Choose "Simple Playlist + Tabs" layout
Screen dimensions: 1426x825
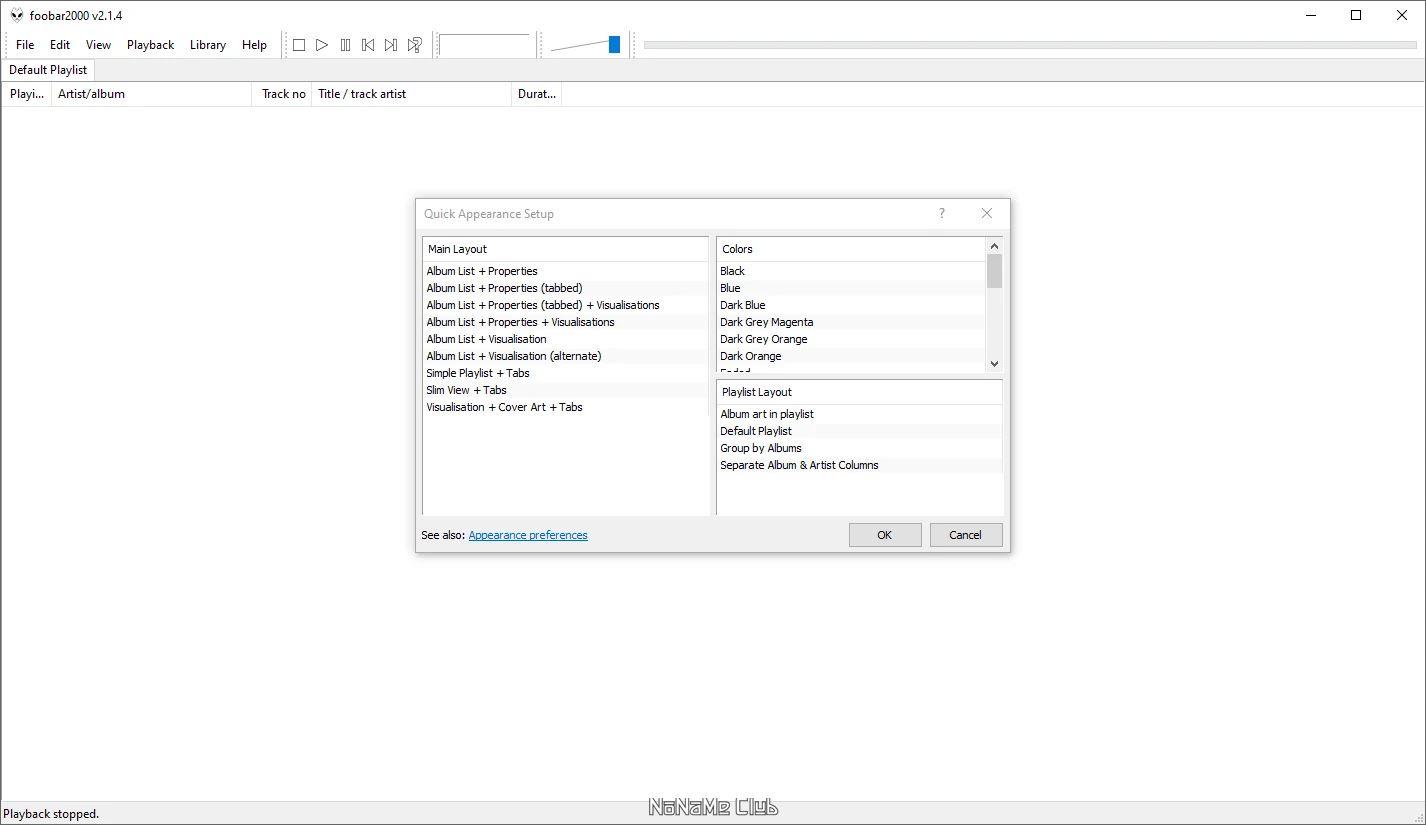565,373
